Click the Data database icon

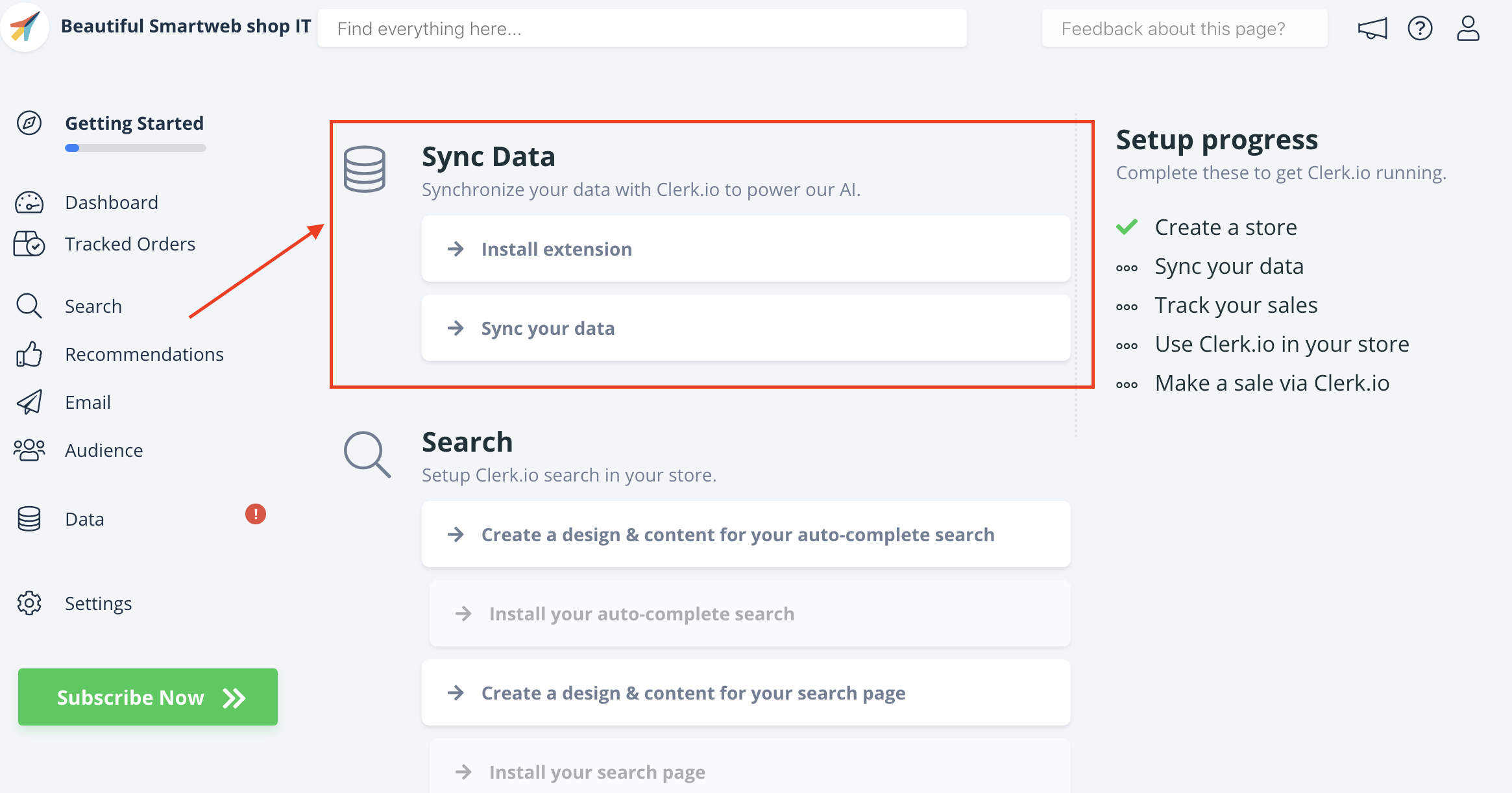click(x=29, y=518)
